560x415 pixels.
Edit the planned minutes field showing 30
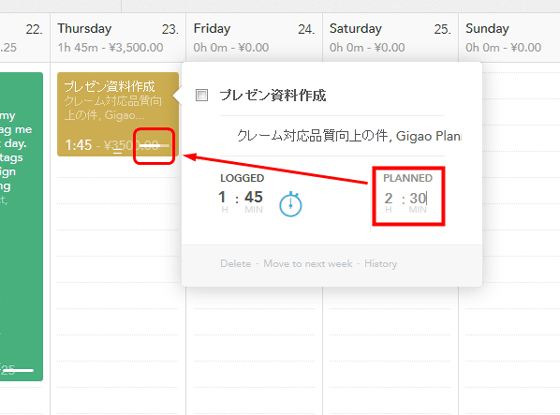pyautogui.click(x=418, y=198)
